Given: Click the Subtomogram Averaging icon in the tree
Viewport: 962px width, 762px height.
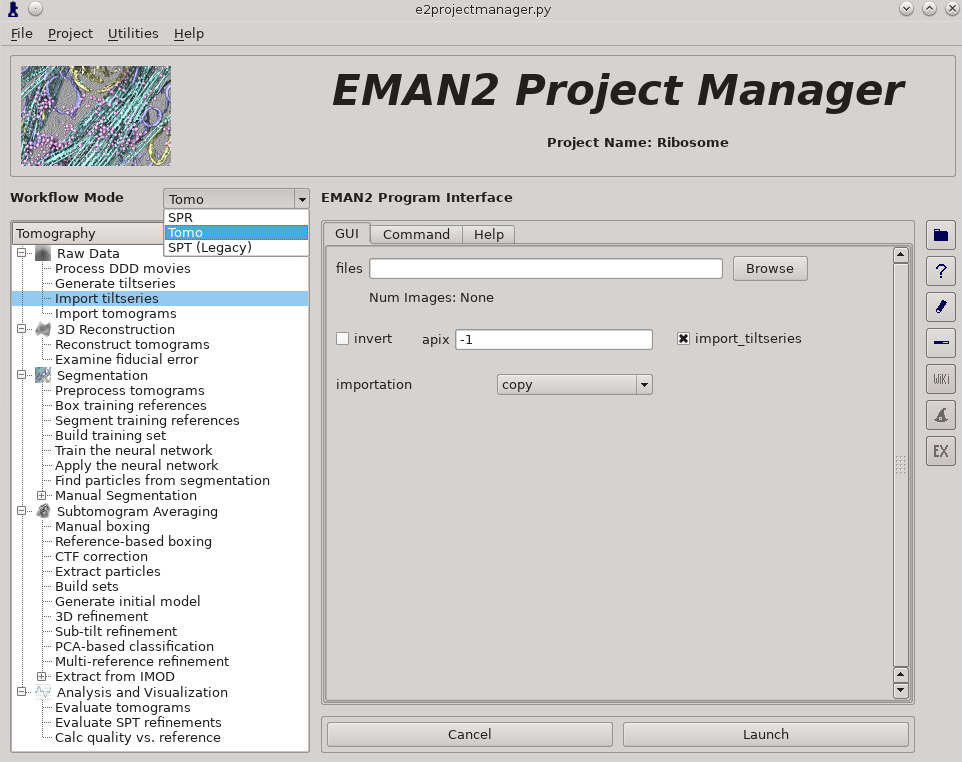Looking at the screenshot, I should (42, 511).
